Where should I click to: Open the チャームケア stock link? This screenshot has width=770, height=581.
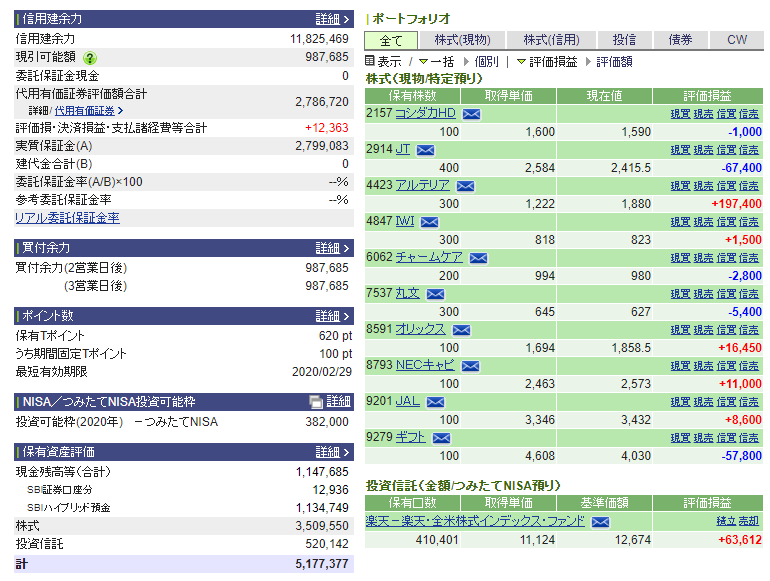[429, 257]
